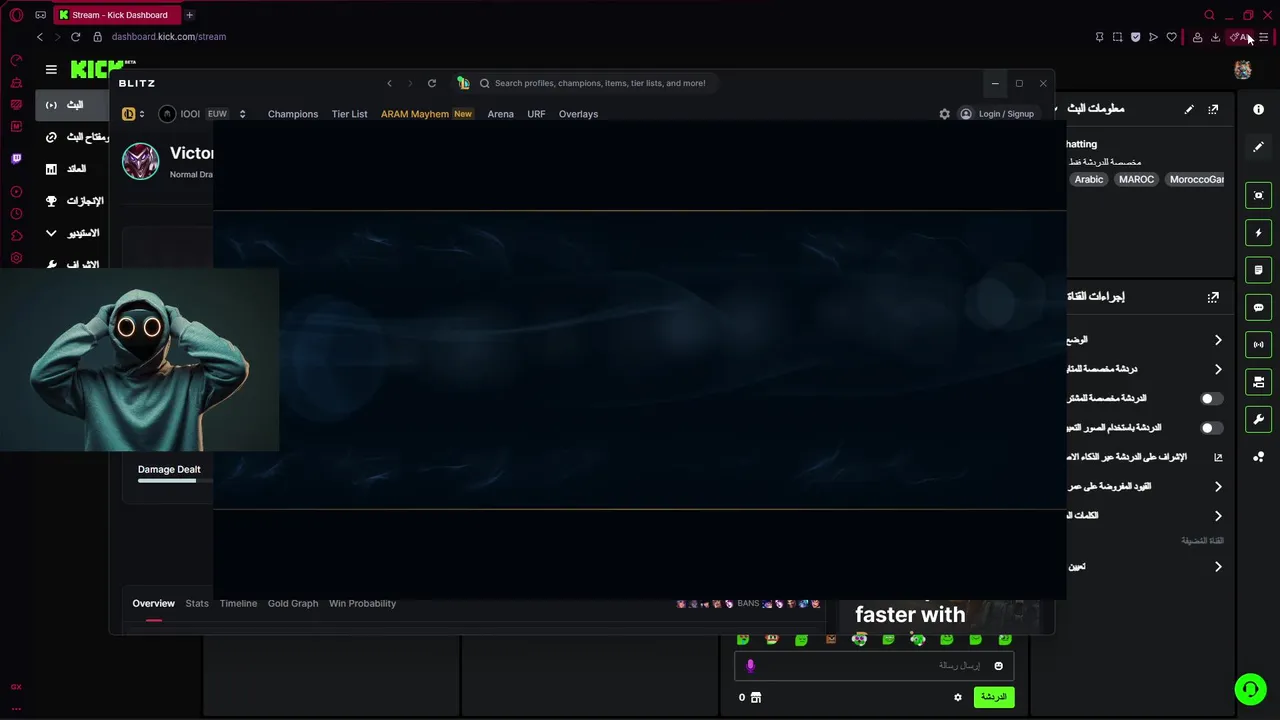Open revenue item in Kick sidebar
The height and width of the screenshot is (720, 1280).
(73, 169)
